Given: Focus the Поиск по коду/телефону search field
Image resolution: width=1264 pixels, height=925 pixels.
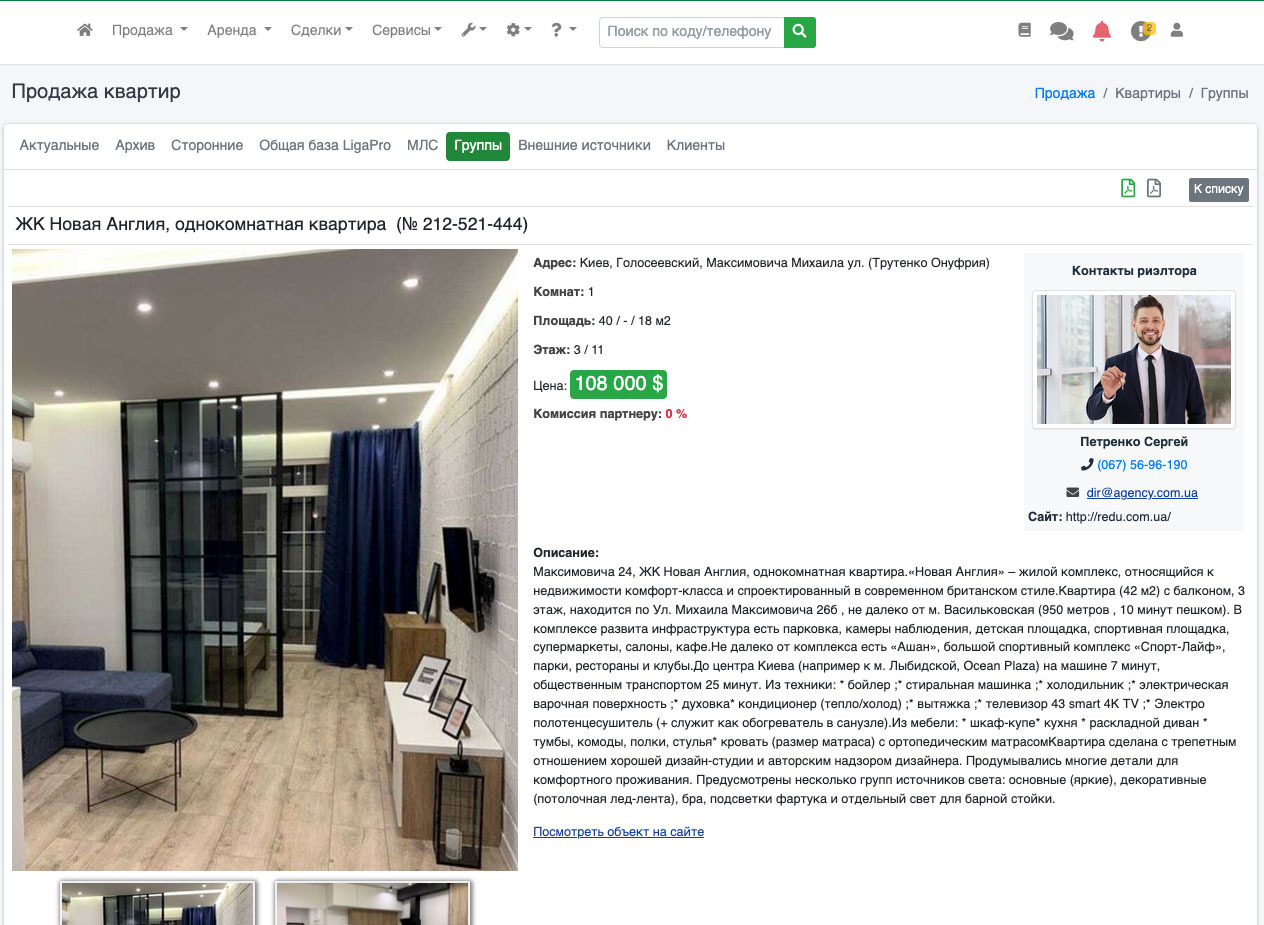Looking at the screenshot, I should tap(691, 32).
